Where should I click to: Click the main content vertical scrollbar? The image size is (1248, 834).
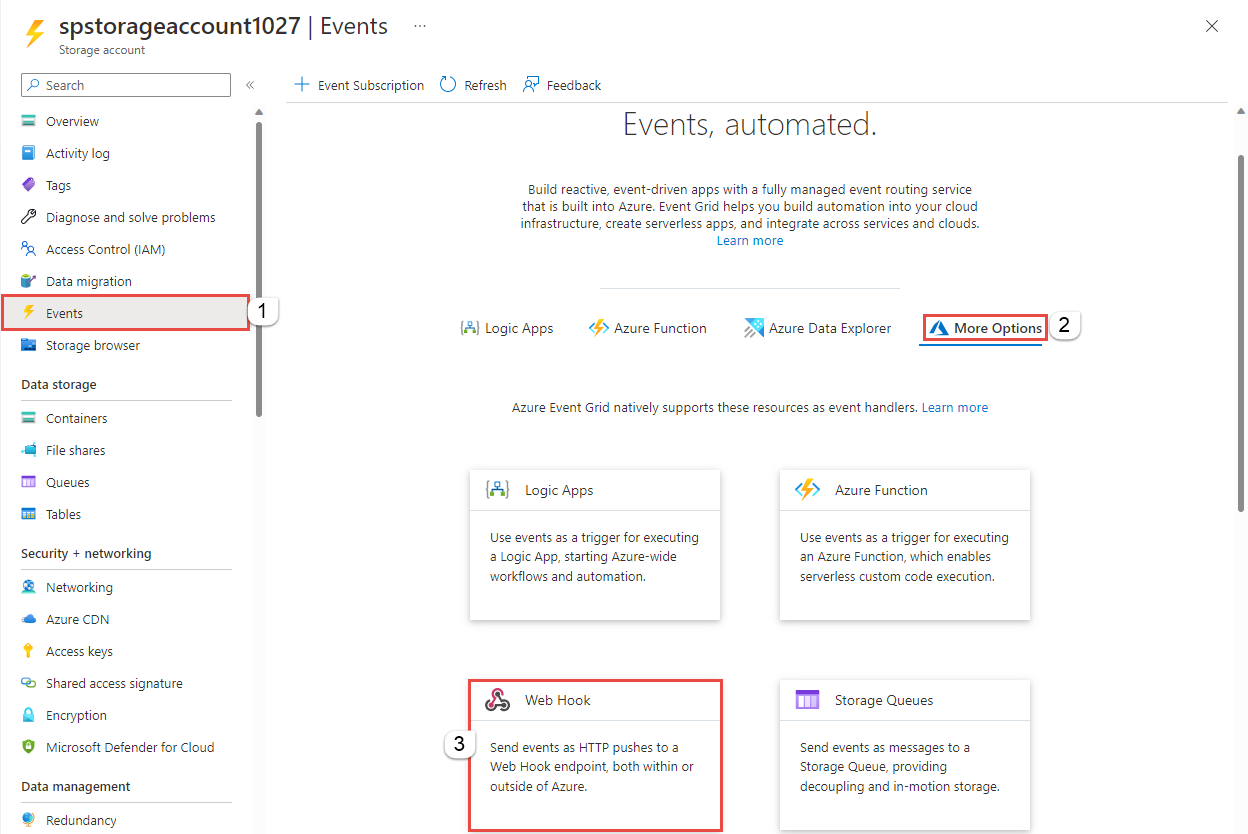1242,335
